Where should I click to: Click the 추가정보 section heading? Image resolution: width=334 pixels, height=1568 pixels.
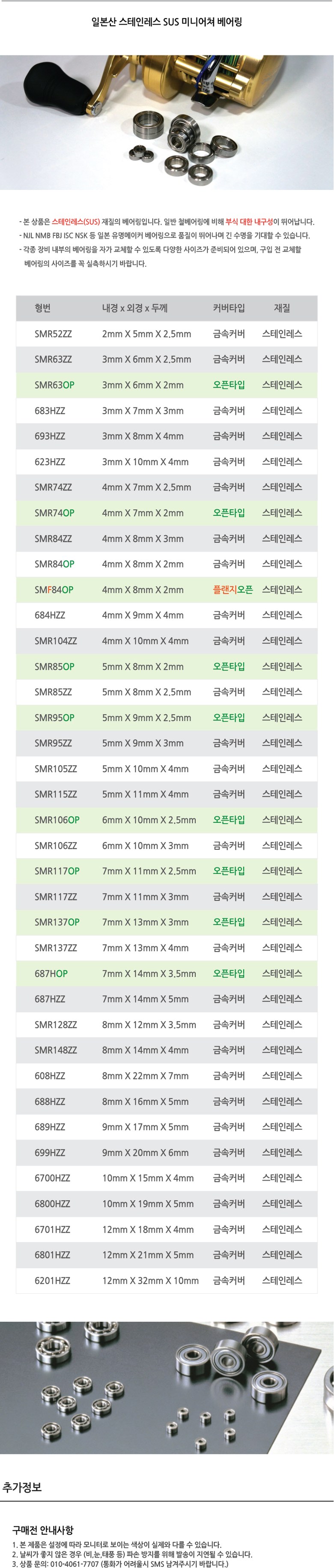(22, 1488)
